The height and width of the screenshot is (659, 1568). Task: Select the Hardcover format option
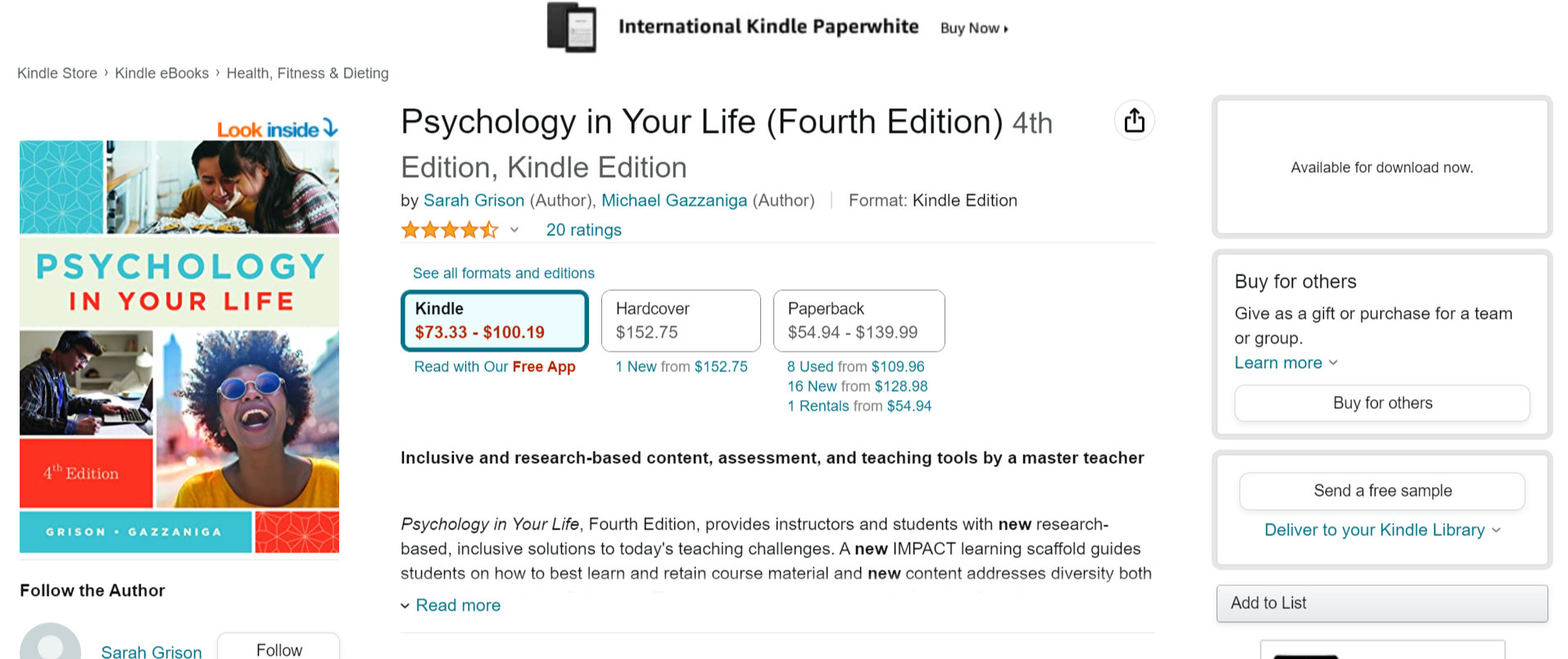(680, 320)
